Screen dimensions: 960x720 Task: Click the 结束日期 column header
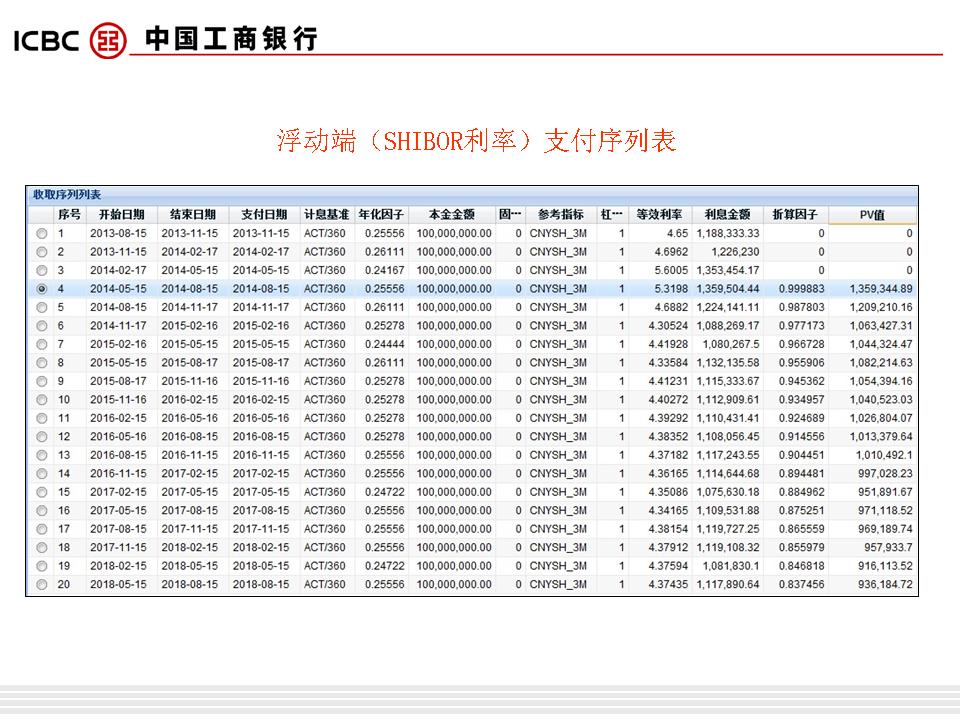(x=192, y=215)
